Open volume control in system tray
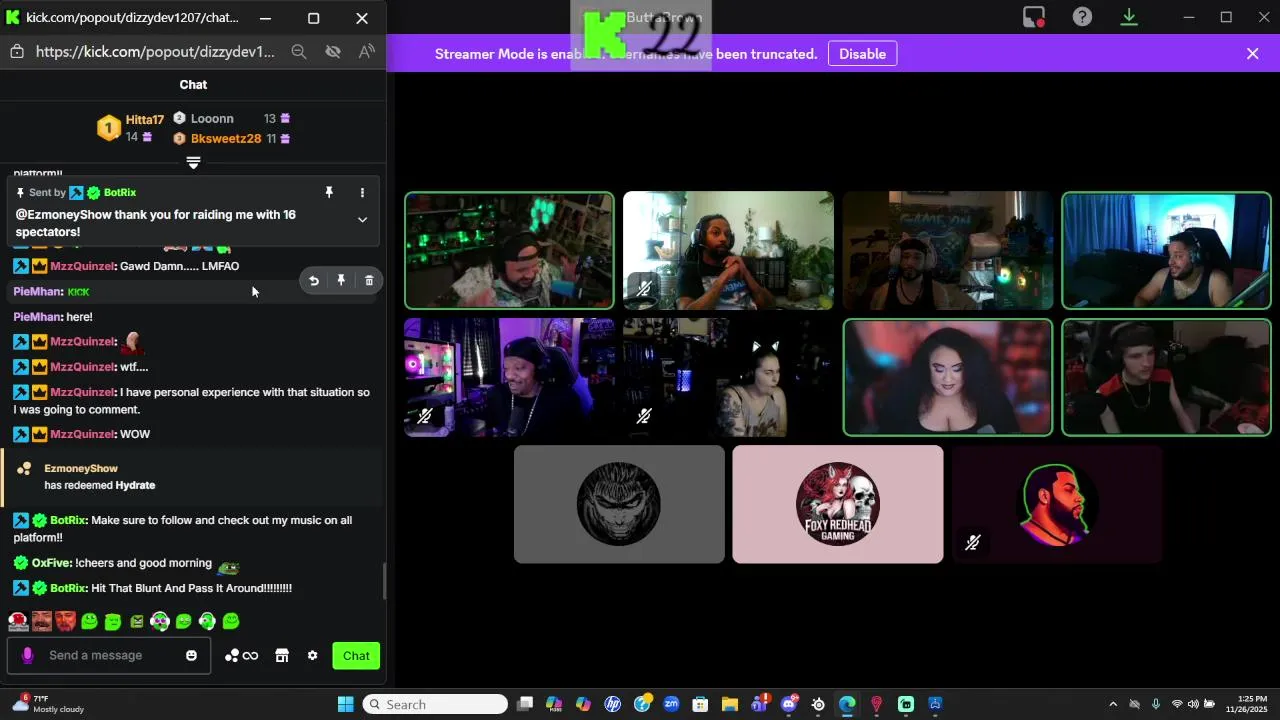1280x720 pixels. click(x=1194, y=704)
